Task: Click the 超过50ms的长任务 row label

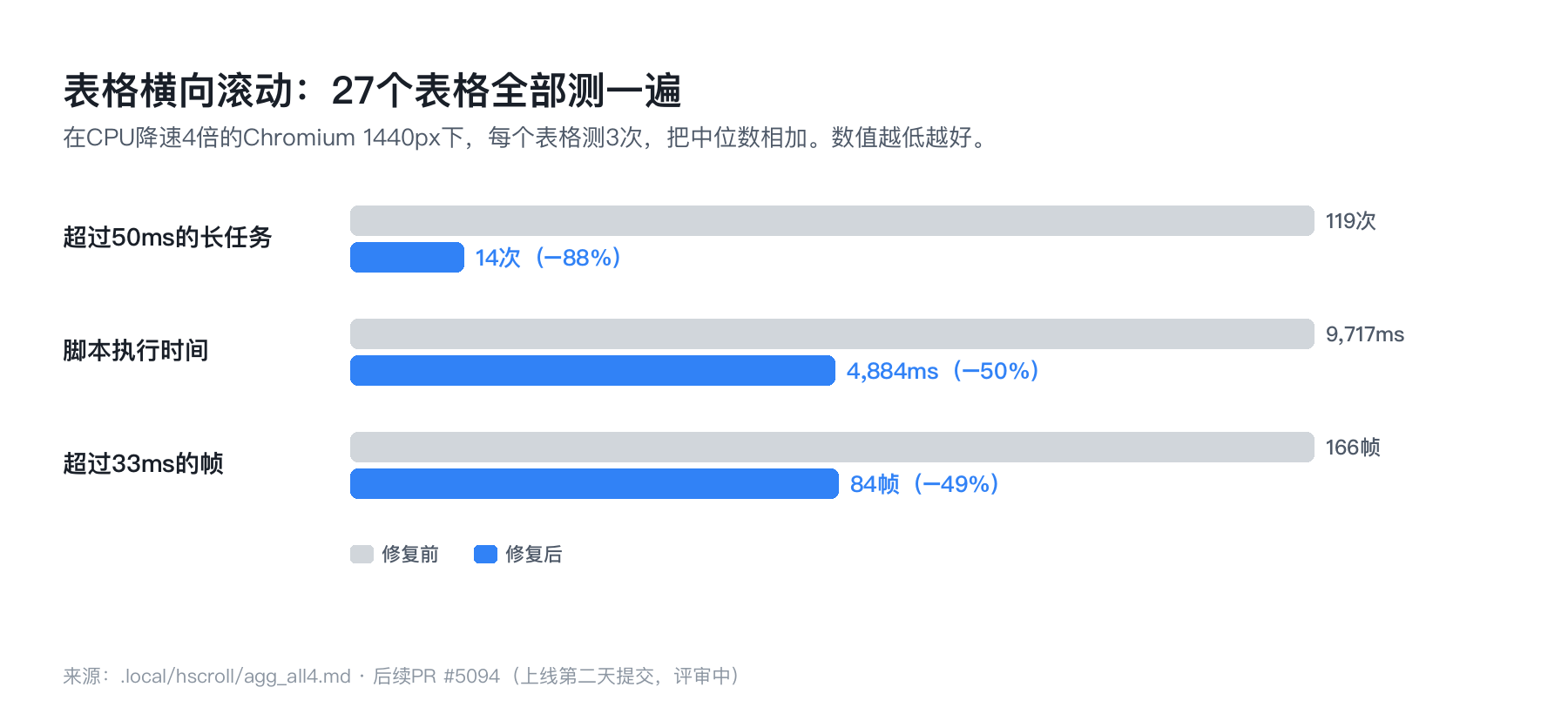Action: coord(167,238)
